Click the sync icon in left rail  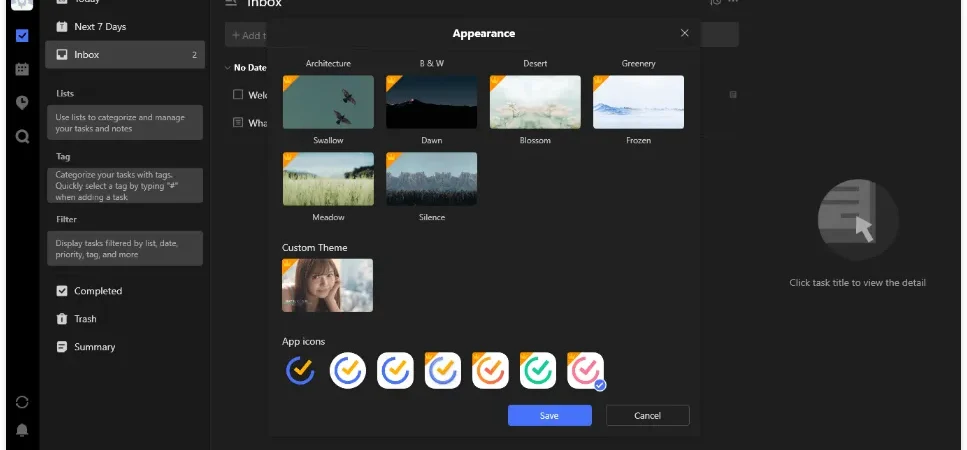[x=22, y=402]
